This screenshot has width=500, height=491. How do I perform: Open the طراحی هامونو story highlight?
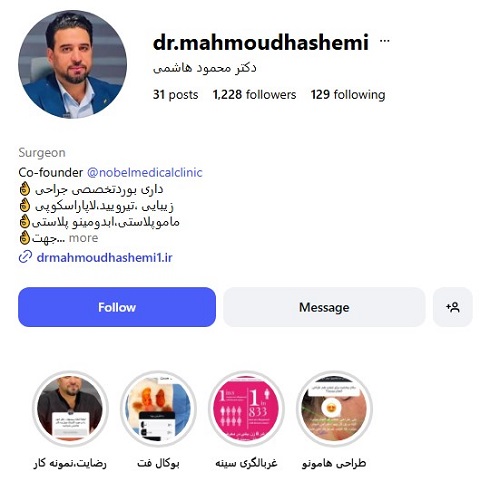click(x=334, y=409)
